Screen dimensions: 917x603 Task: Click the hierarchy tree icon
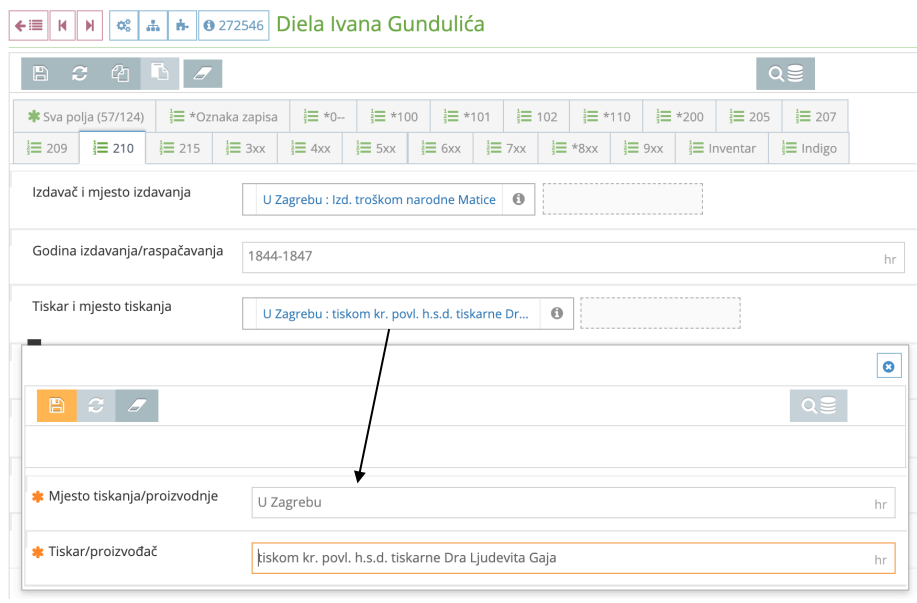(x=151, y=25)
